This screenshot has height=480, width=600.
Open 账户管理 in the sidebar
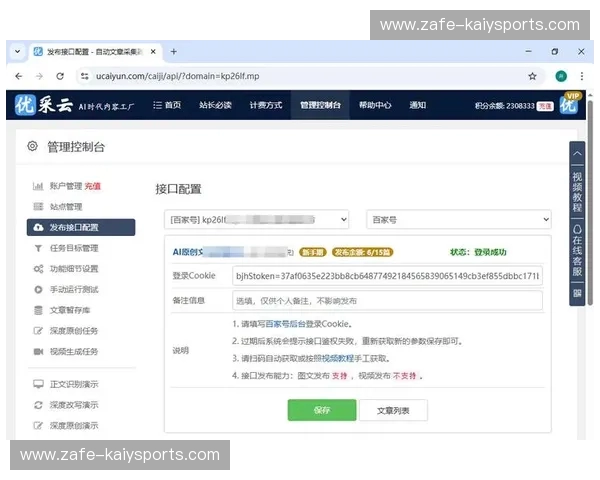[66, 186]
